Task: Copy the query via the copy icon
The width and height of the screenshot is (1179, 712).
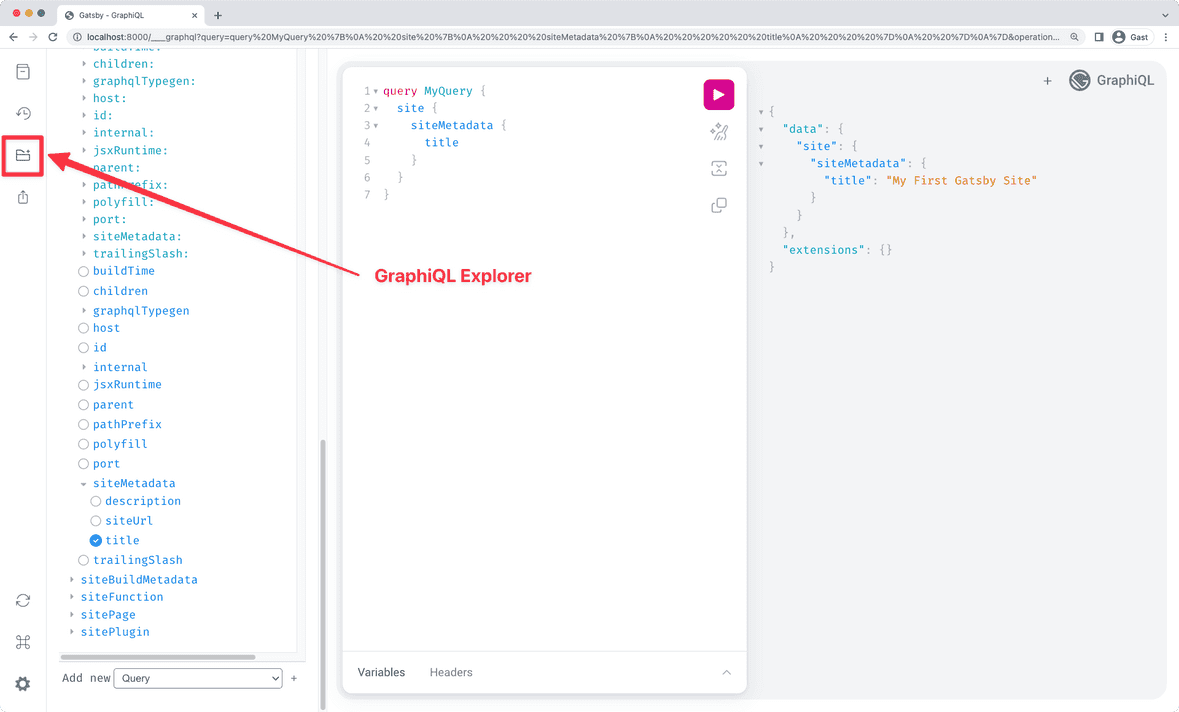Action: [x=718, y=205]
